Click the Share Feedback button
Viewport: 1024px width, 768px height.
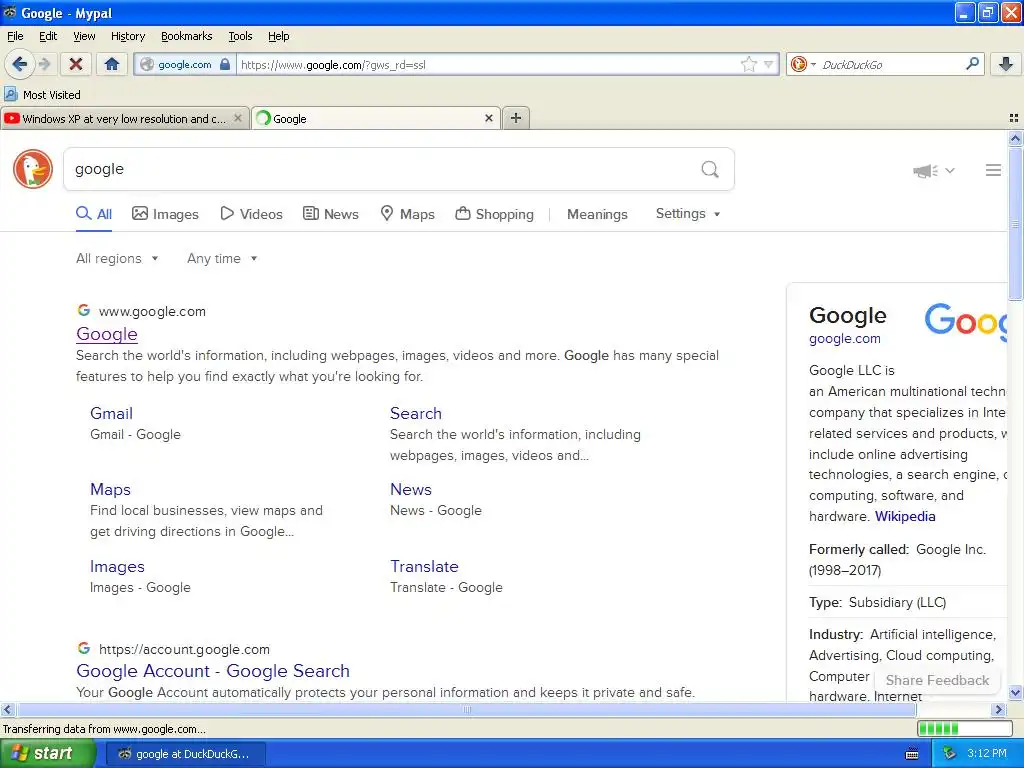(x=936, y=680)
